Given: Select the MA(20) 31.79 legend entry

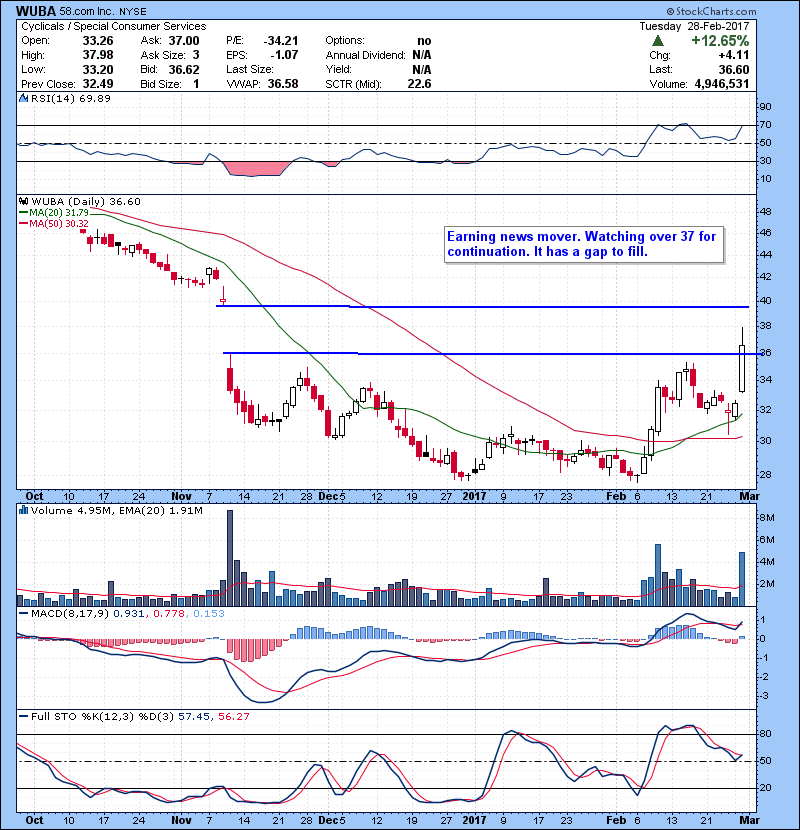Looking at the screenshot, I should 54,212.
